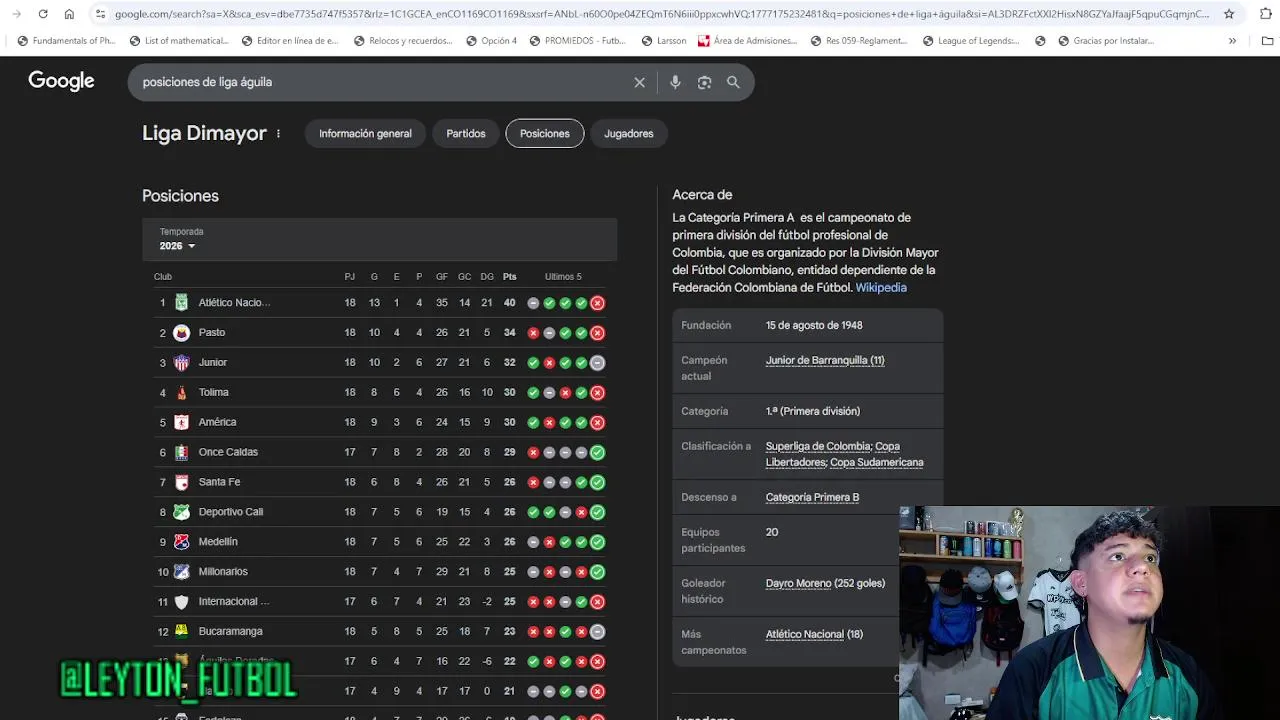Open Opción 4 bookmark
The height and width of the screenshot is (720, 1280).
click(490, 41)
